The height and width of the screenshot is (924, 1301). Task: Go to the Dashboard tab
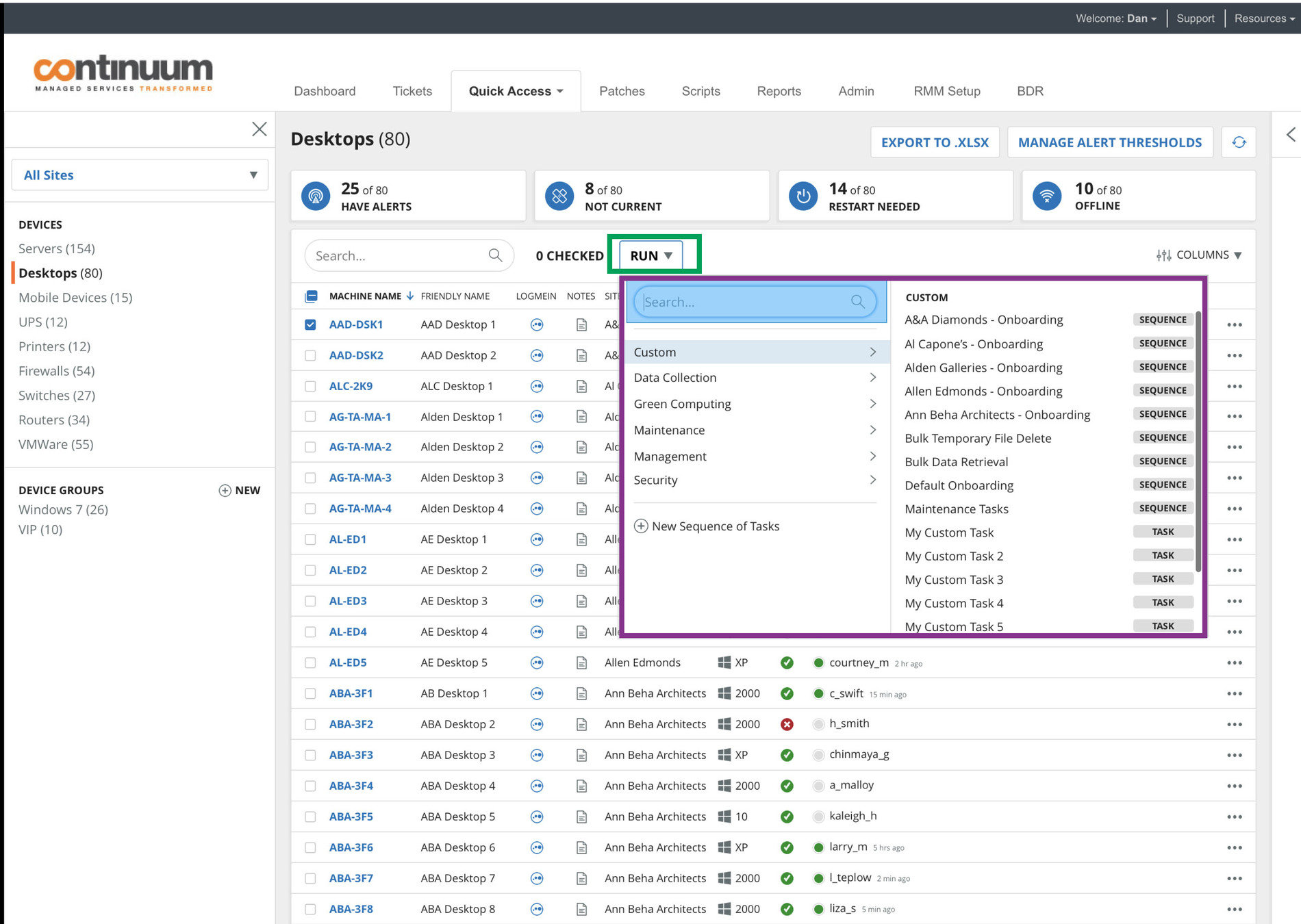(325, 91)
